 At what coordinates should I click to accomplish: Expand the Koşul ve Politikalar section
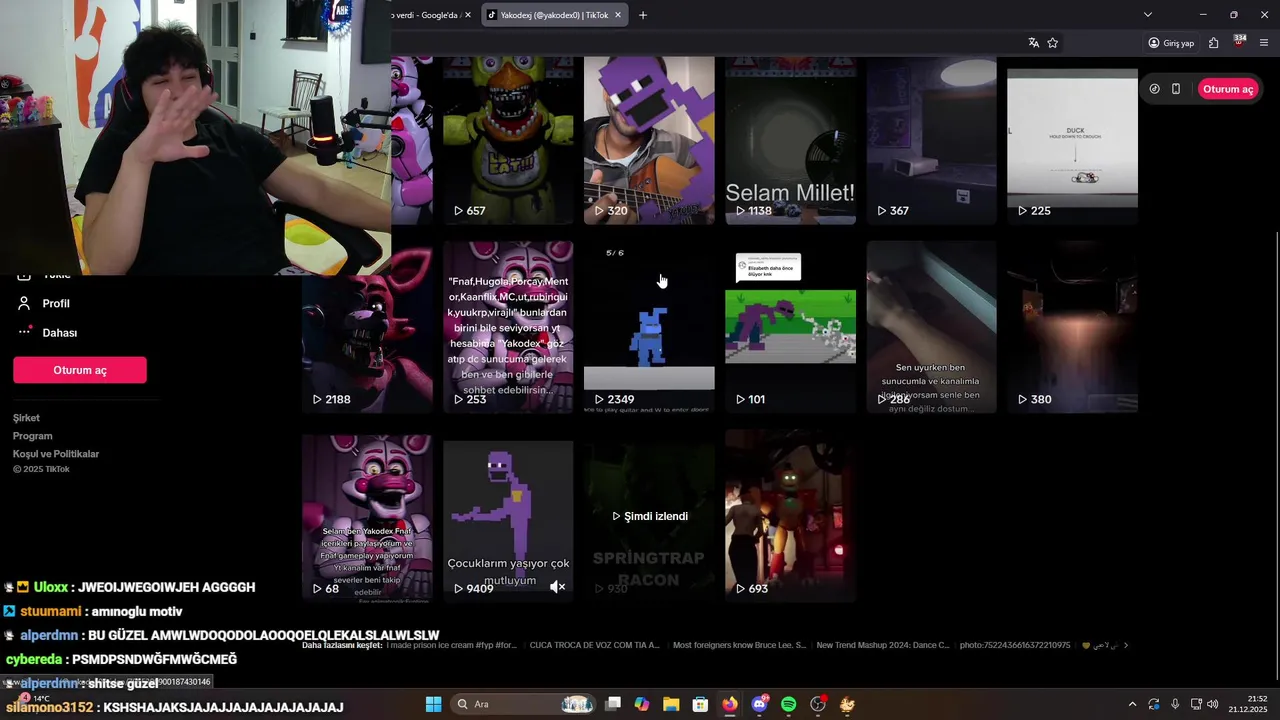(56, 454)
